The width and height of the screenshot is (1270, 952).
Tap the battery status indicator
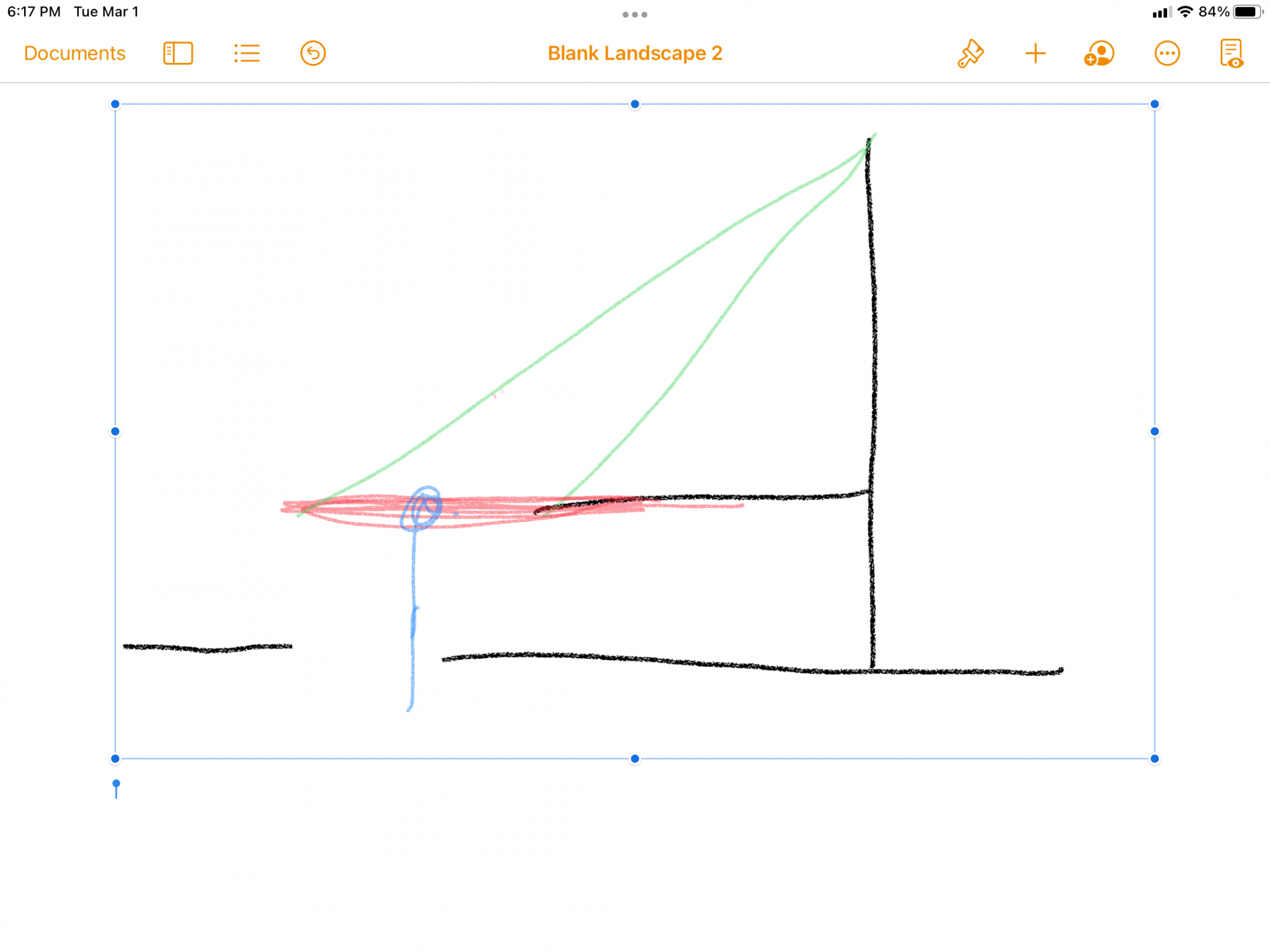point(1248,12)
